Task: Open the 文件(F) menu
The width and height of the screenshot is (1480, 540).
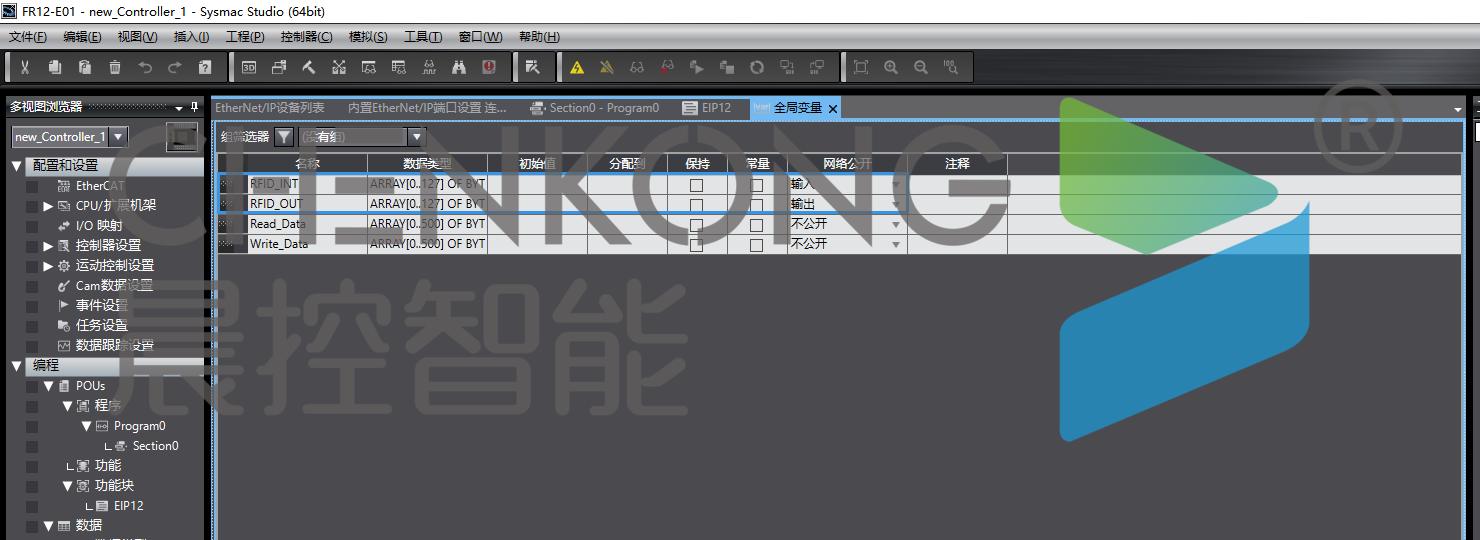Action: point(28,37)
